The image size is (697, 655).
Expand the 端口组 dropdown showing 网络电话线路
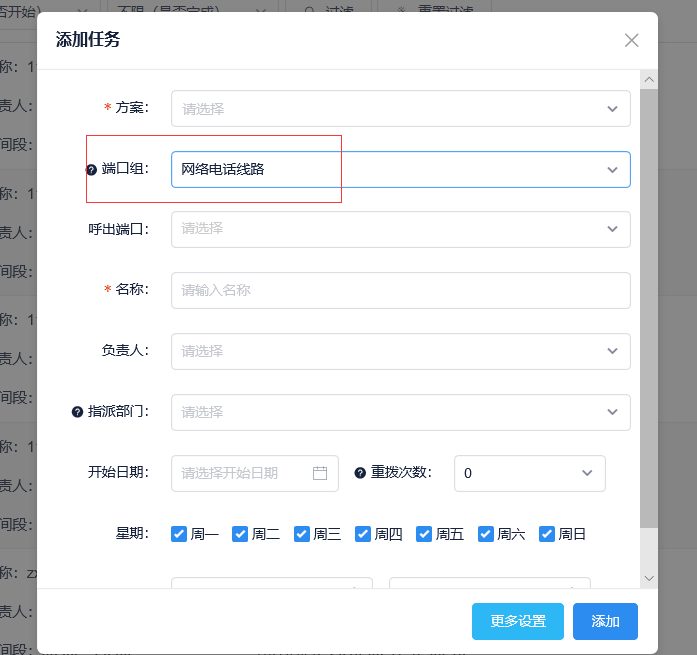click(400, 169)
